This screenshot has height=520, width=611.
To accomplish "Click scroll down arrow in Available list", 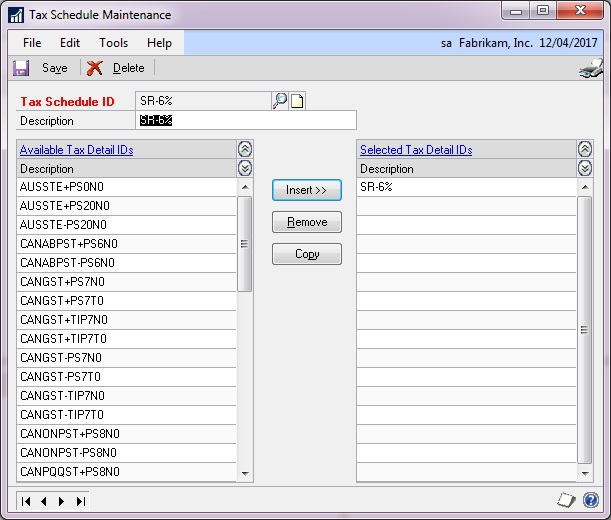I will pos(245,473).
